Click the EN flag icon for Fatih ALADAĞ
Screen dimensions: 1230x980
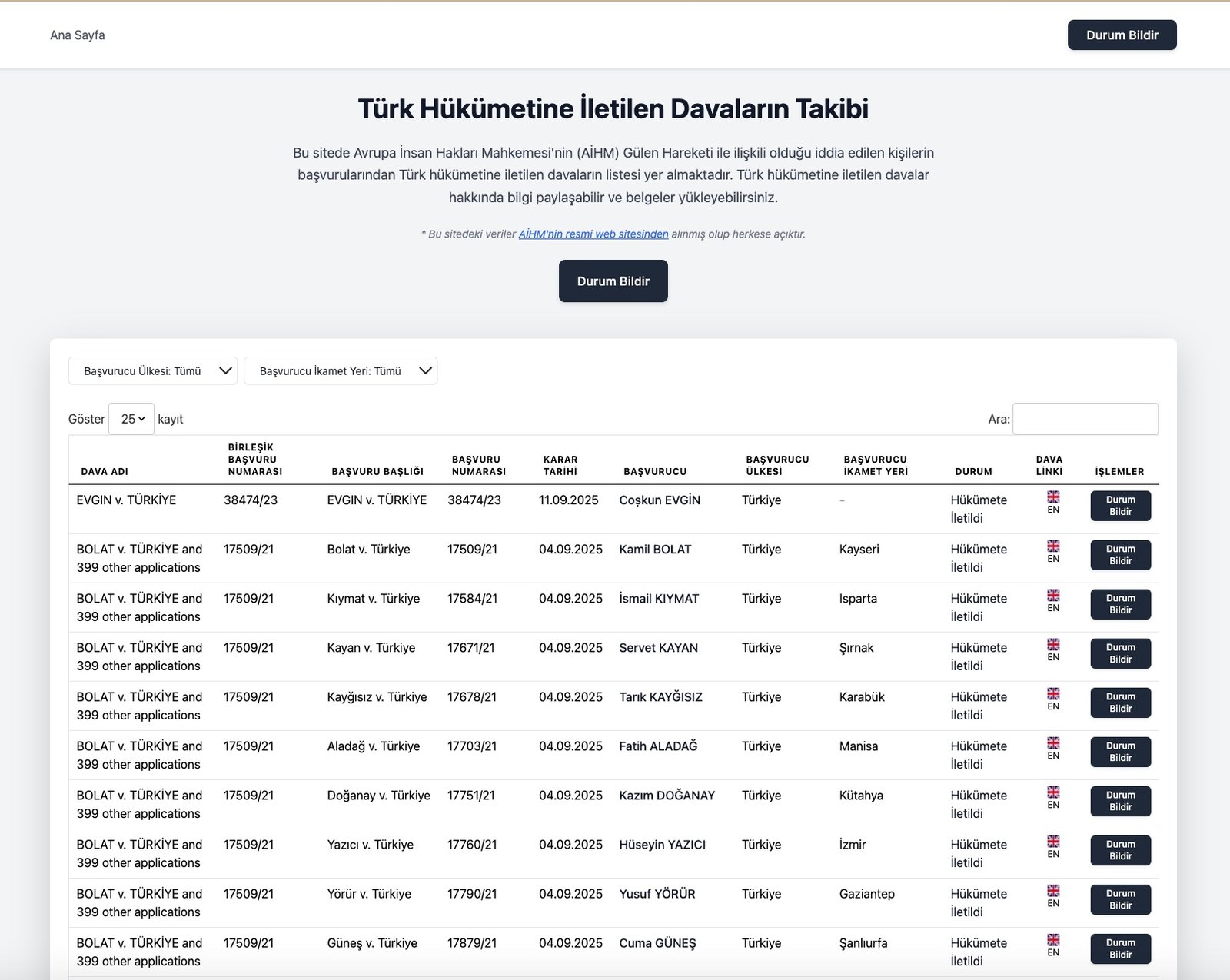[1053, 749]
